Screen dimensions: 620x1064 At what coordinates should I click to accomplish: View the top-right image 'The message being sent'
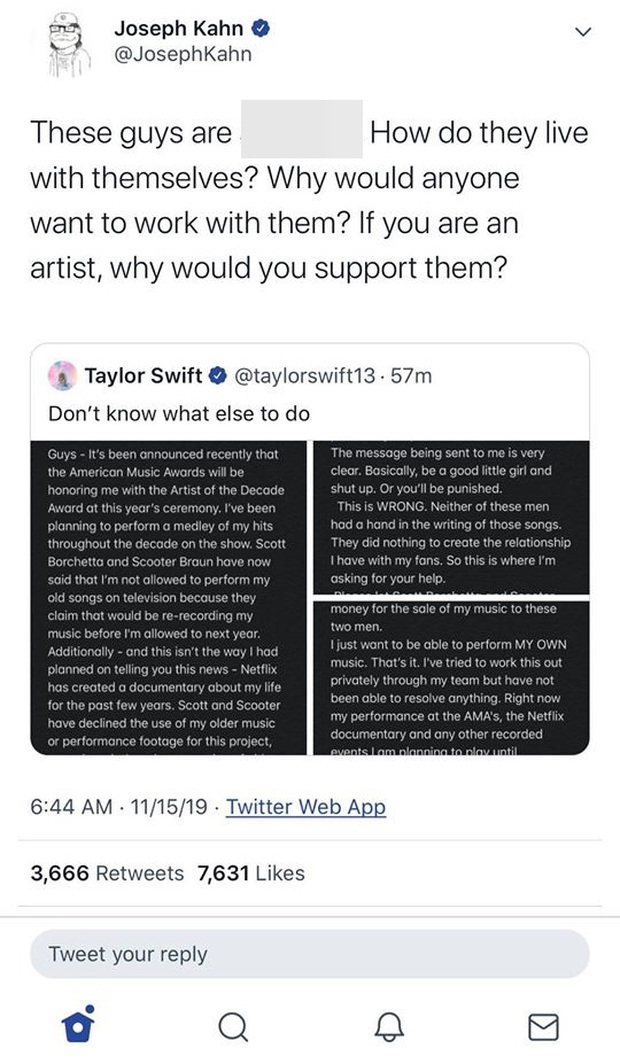(450, 517)
